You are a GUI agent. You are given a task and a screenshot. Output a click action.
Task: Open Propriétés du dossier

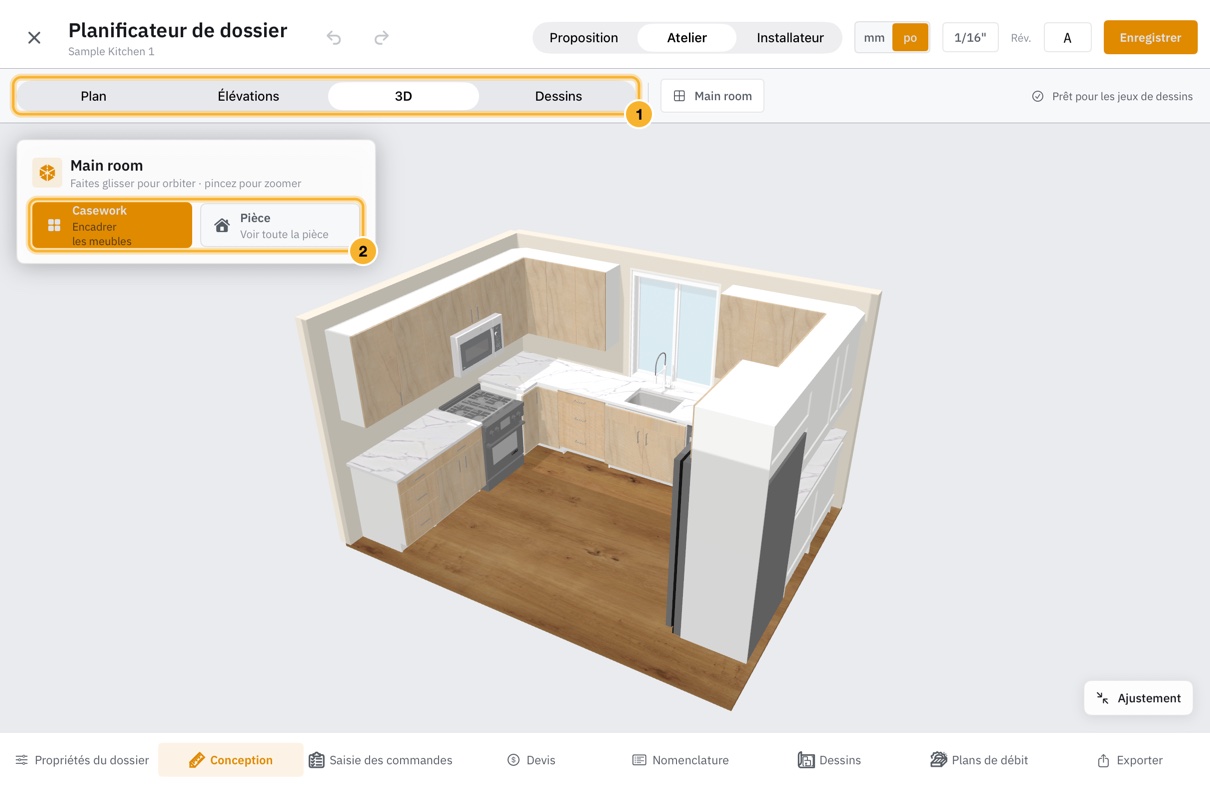(x=82, y=760)
